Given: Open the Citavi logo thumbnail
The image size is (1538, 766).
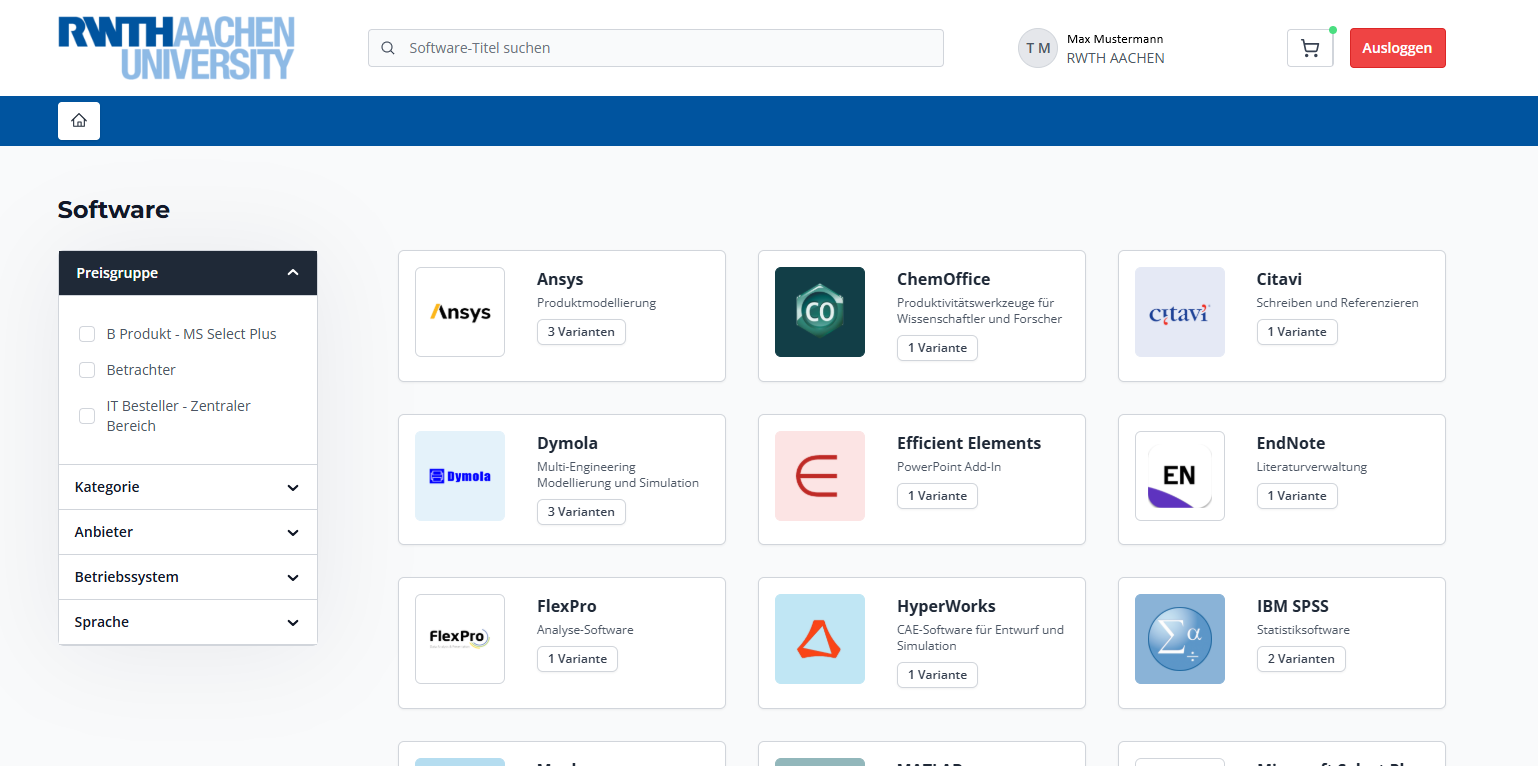Looking at the screenshot, I should click(1180, 312).
